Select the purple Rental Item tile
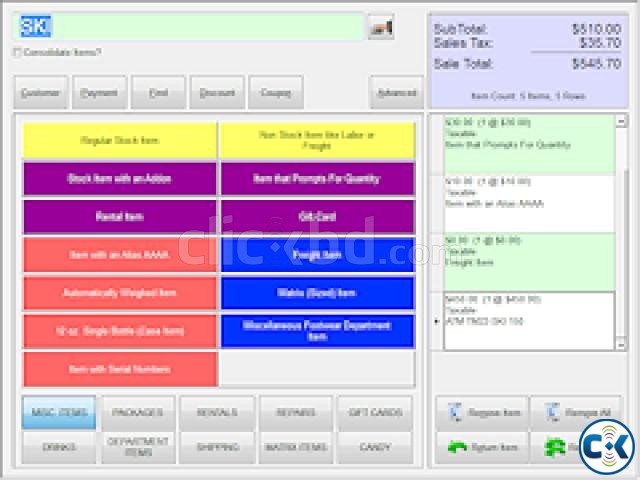 120,216
